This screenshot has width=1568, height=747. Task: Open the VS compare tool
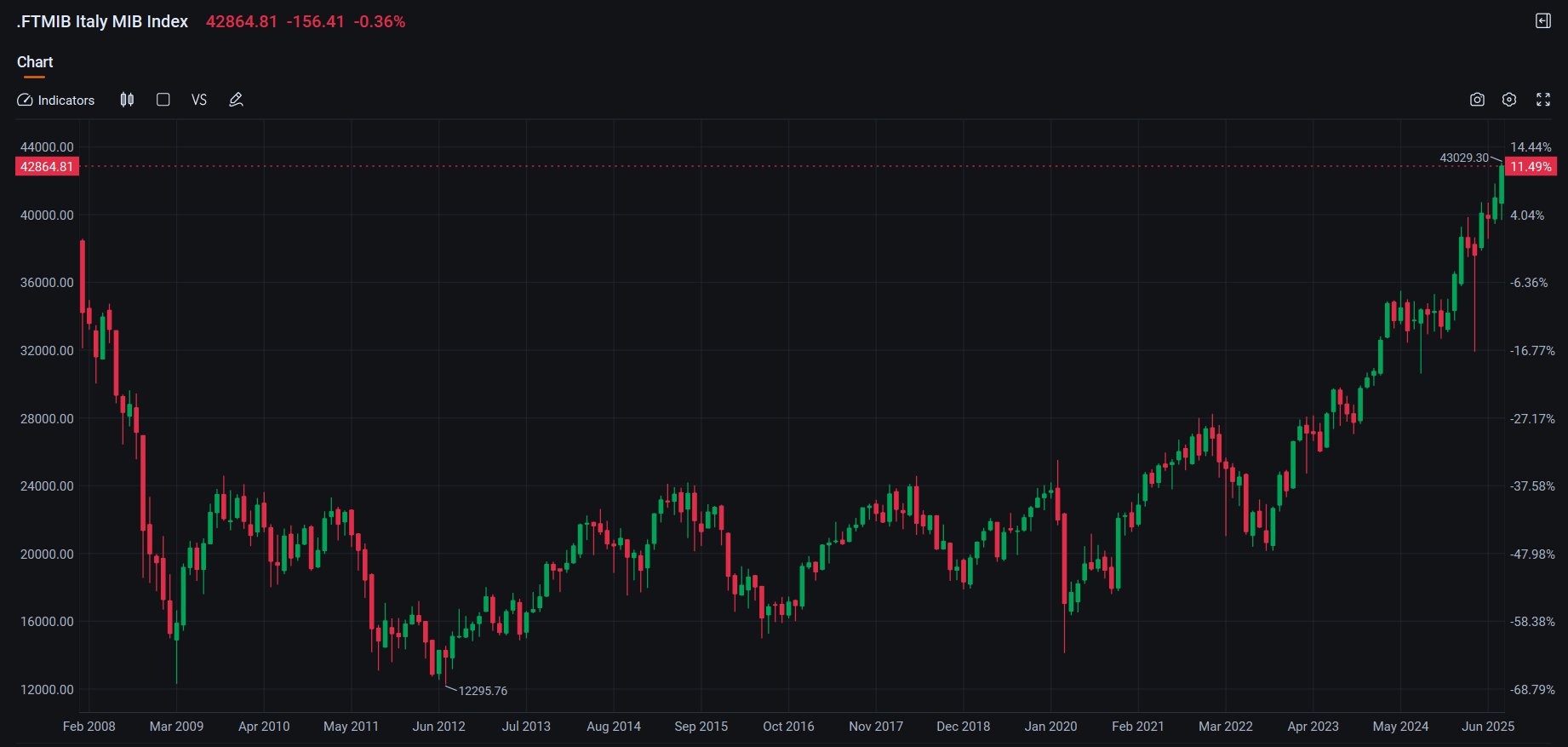tap(199, 101)
